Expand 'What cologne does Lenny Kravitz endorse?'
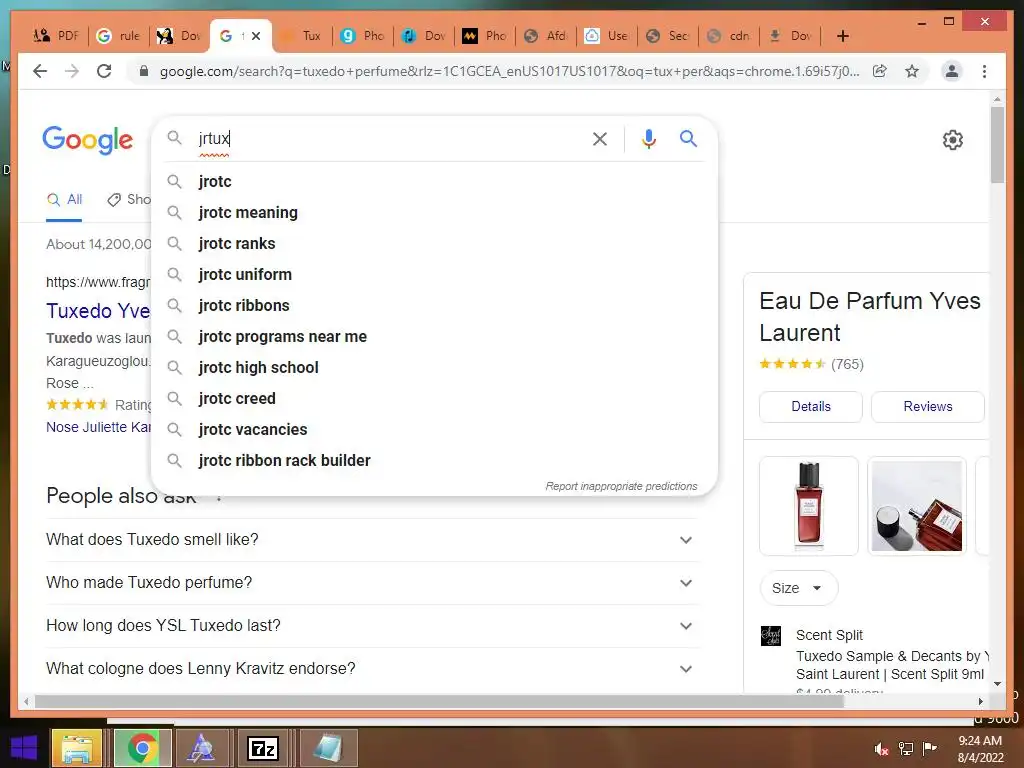This screenshot has height=768, width=1024. point(372,669)
